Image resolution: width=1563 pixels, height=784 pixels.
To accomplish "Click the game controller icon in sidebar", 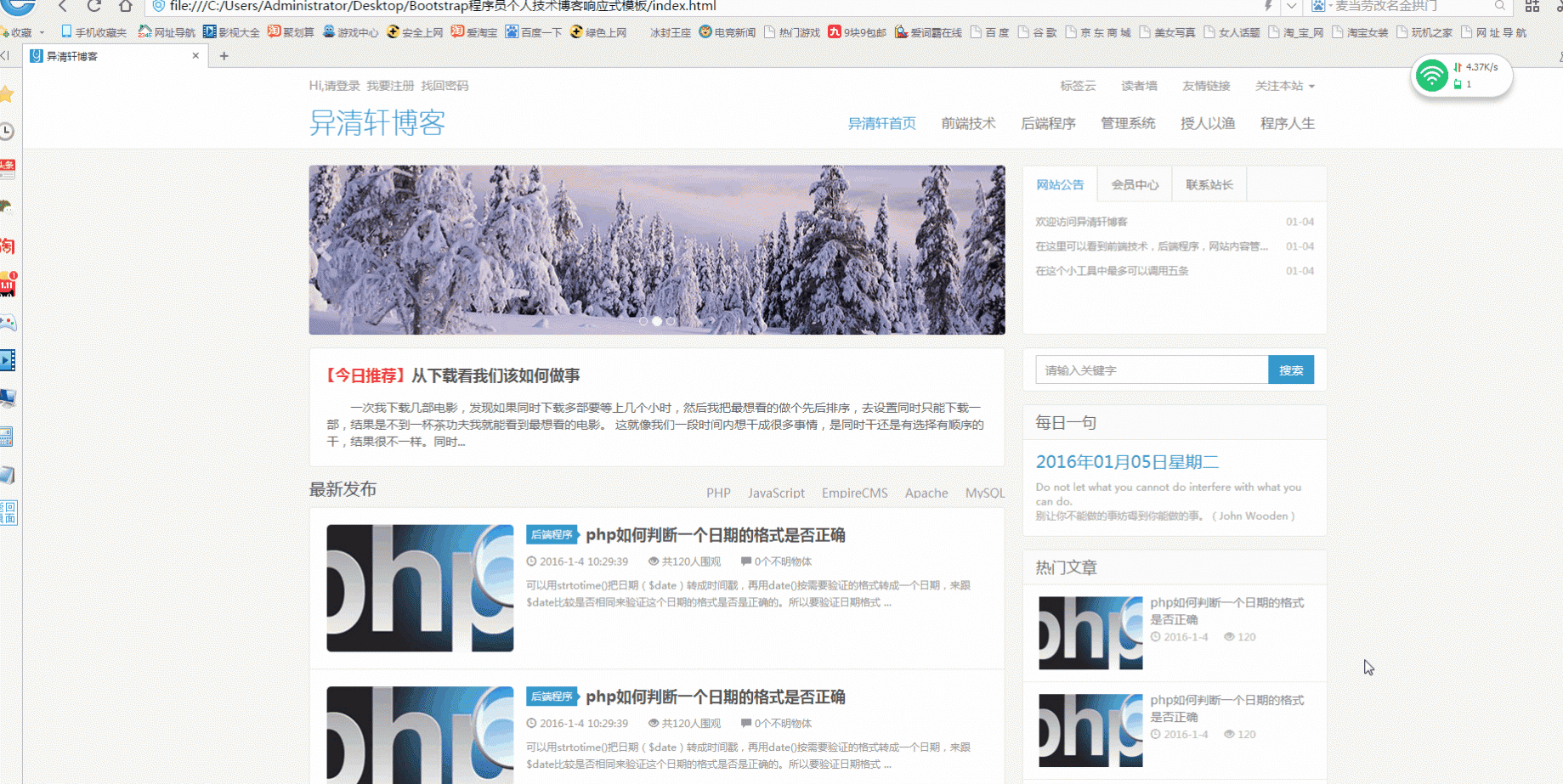I will pyautogui.click(x=8, y=323).
